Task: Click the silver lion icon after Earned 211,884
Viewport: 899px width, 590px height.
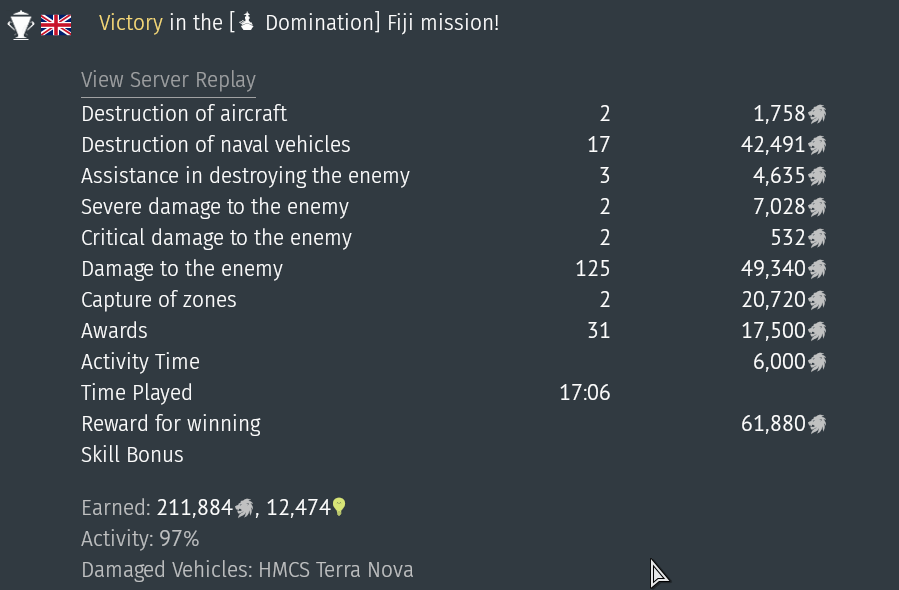Action: click(244, 508)
